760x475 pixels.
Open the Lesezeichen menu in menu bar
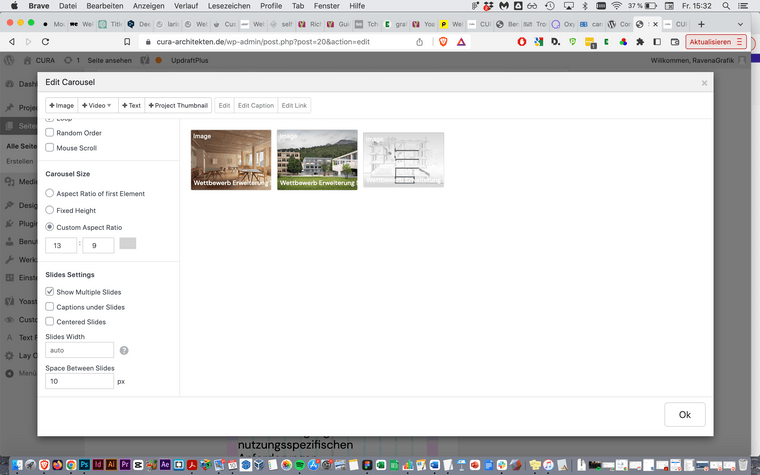[x=229, y=6]
